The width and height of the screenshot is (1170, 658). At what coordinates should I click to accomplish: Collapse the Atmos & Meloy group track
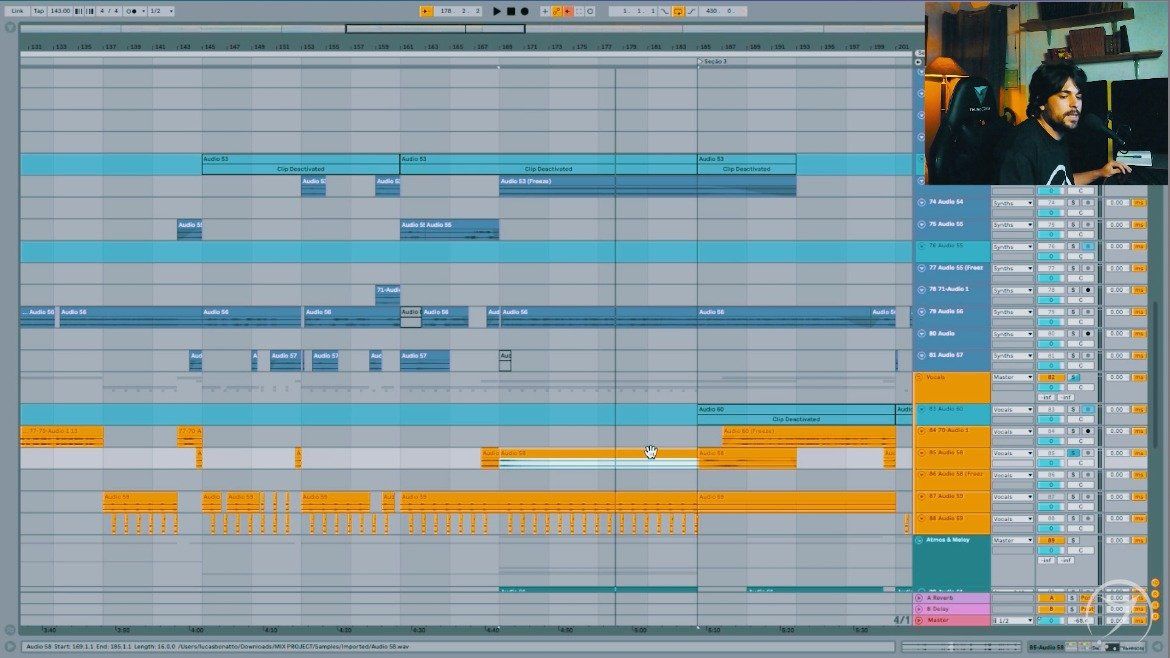[919, 540]
